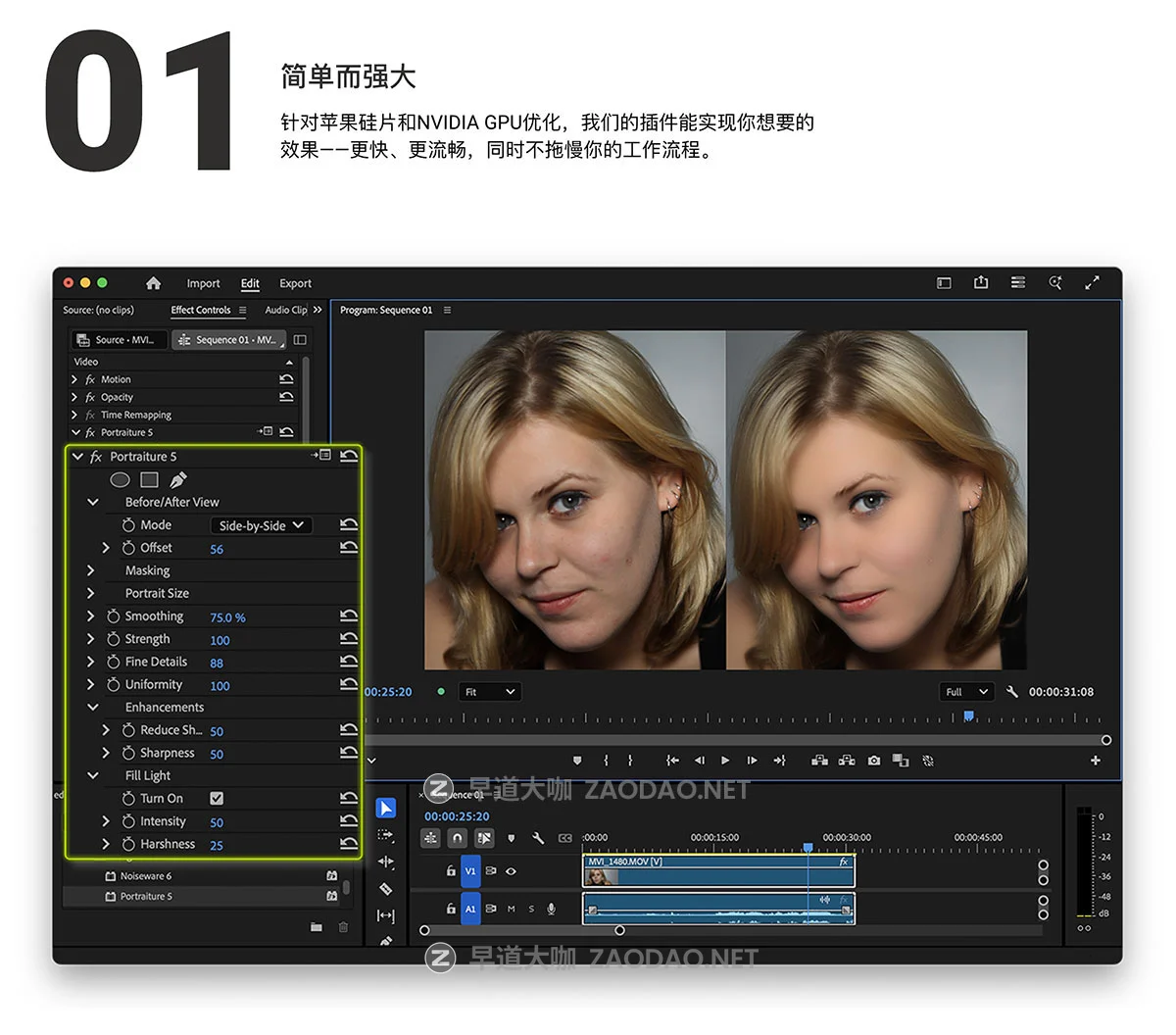The width and height of the screenshot is (1176, 1035).
Task: Create an ellipse mask for Portraiture 5
Action: 120,479
